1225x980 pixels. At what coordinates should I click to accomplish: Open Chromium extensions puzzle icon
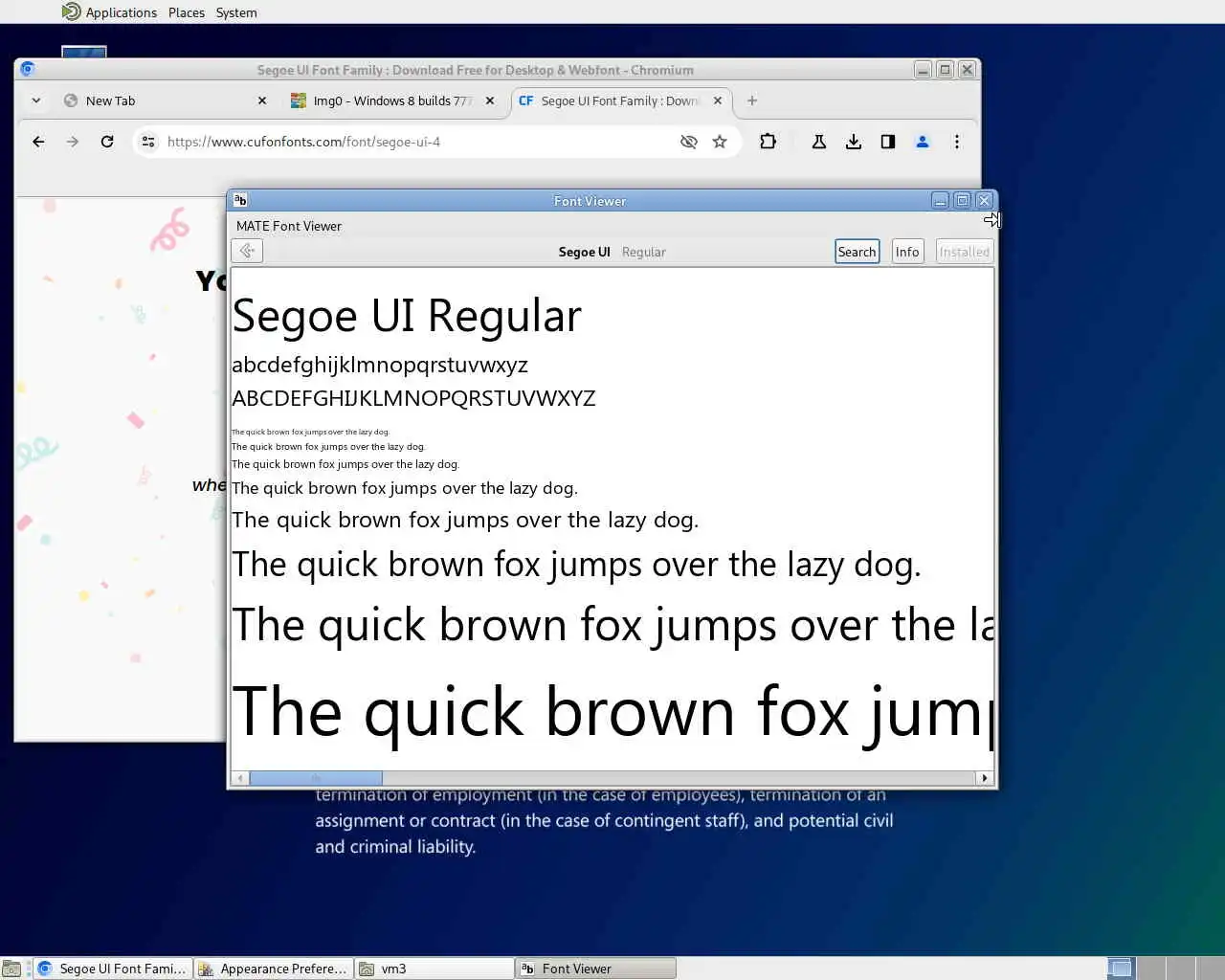click(x=768, y=142)
